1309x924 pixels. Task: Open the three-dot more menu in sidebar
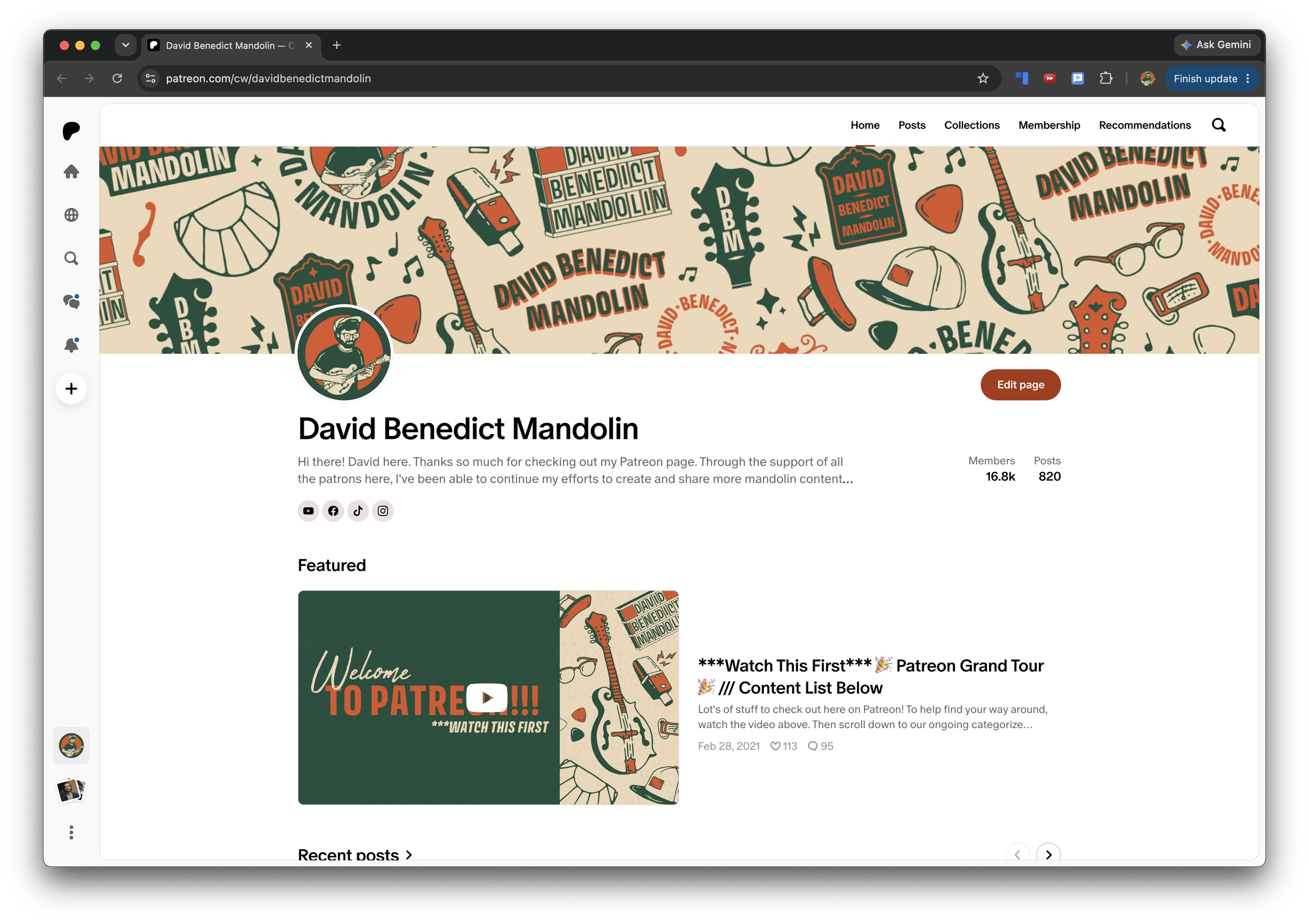71,832
